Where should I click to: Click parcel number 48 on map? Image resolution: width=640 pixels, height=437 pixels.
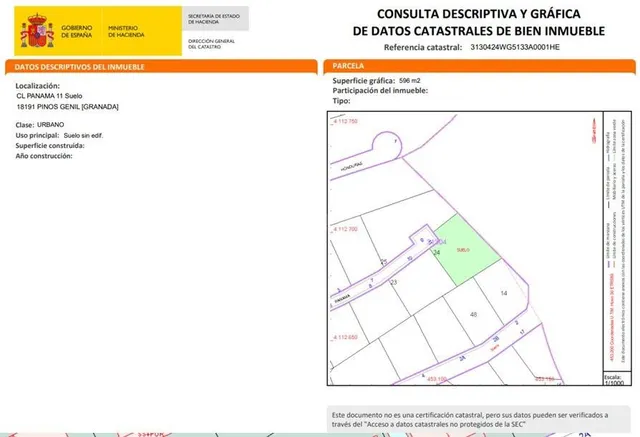[x=473, y=315]
